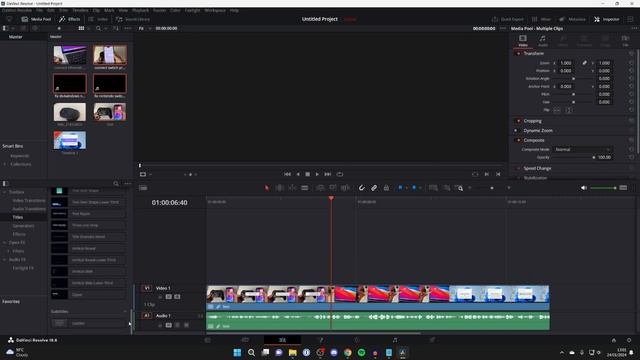Open the Windows Start menu

(x=237, y=352)
